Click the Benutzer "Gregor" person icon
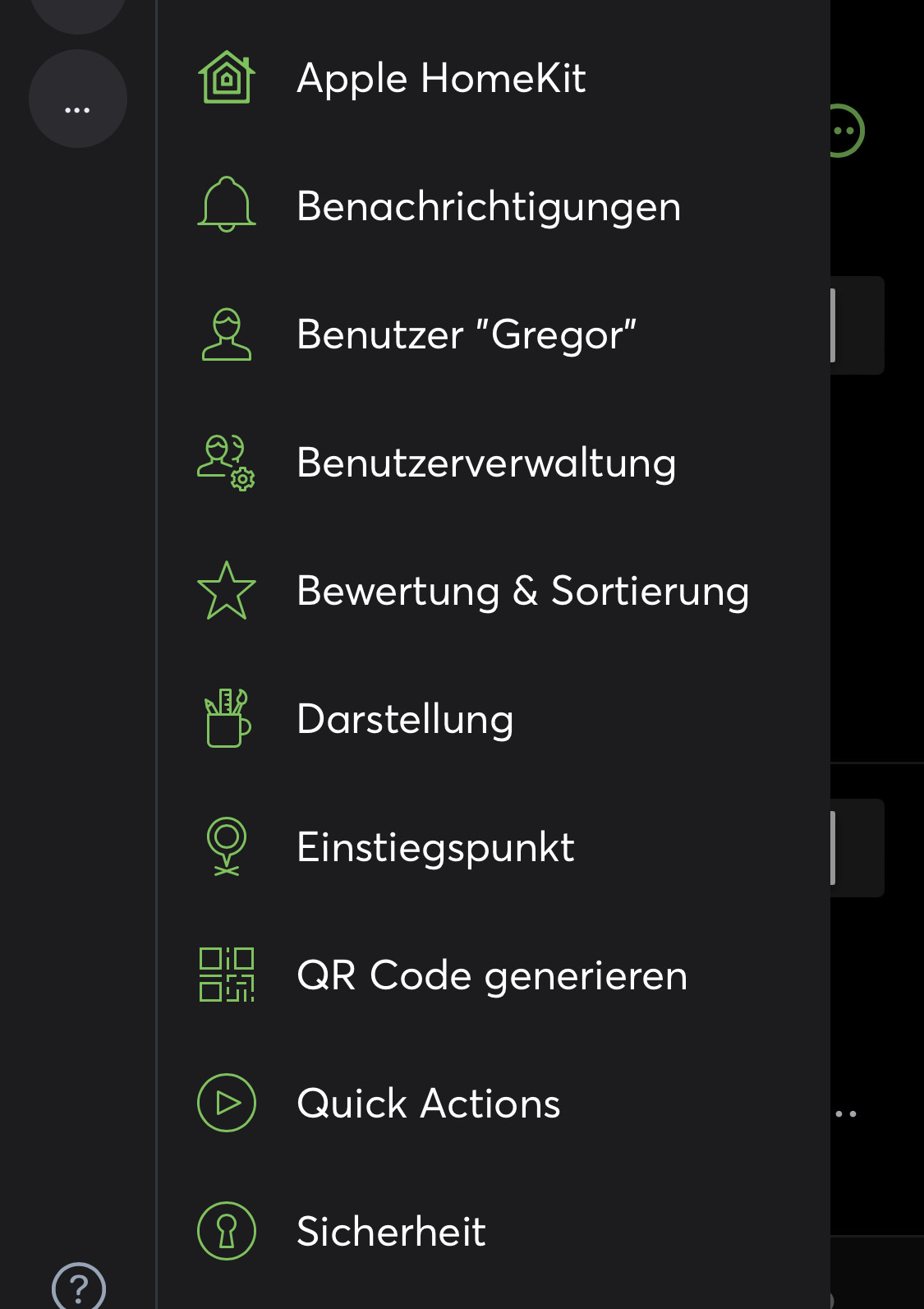 click(226, 334)
